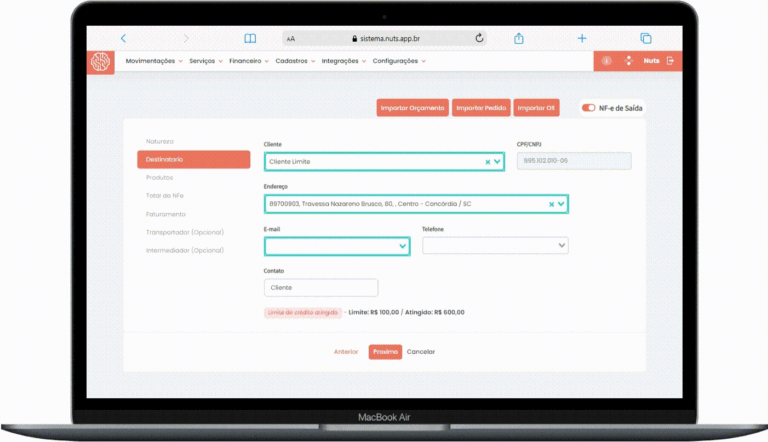Click the info notification icon in header

point(607,61)
